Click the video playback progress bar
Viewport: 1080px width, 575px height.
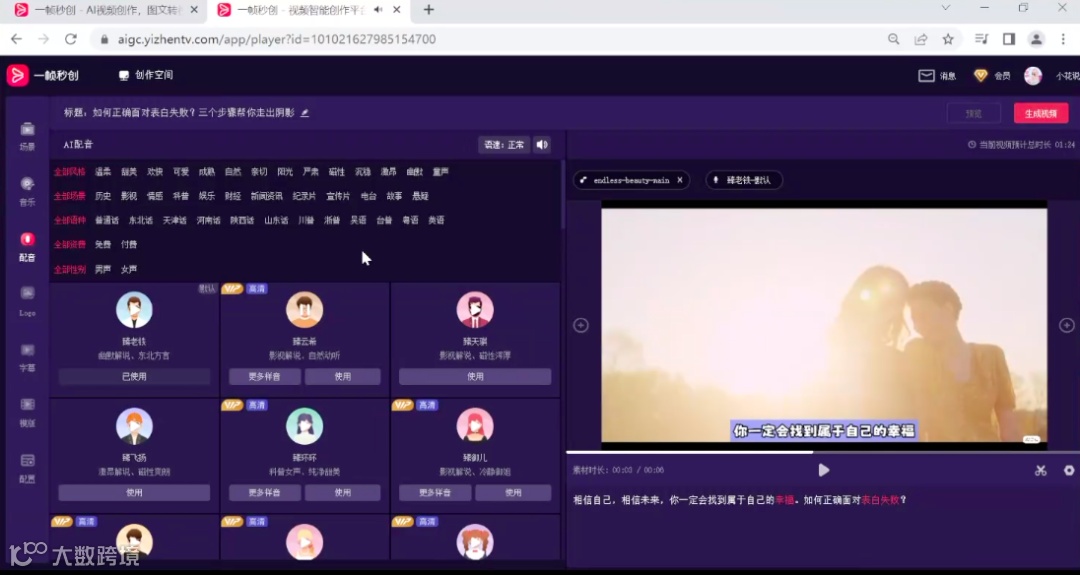pyautogui.click(x=823, y=452)
